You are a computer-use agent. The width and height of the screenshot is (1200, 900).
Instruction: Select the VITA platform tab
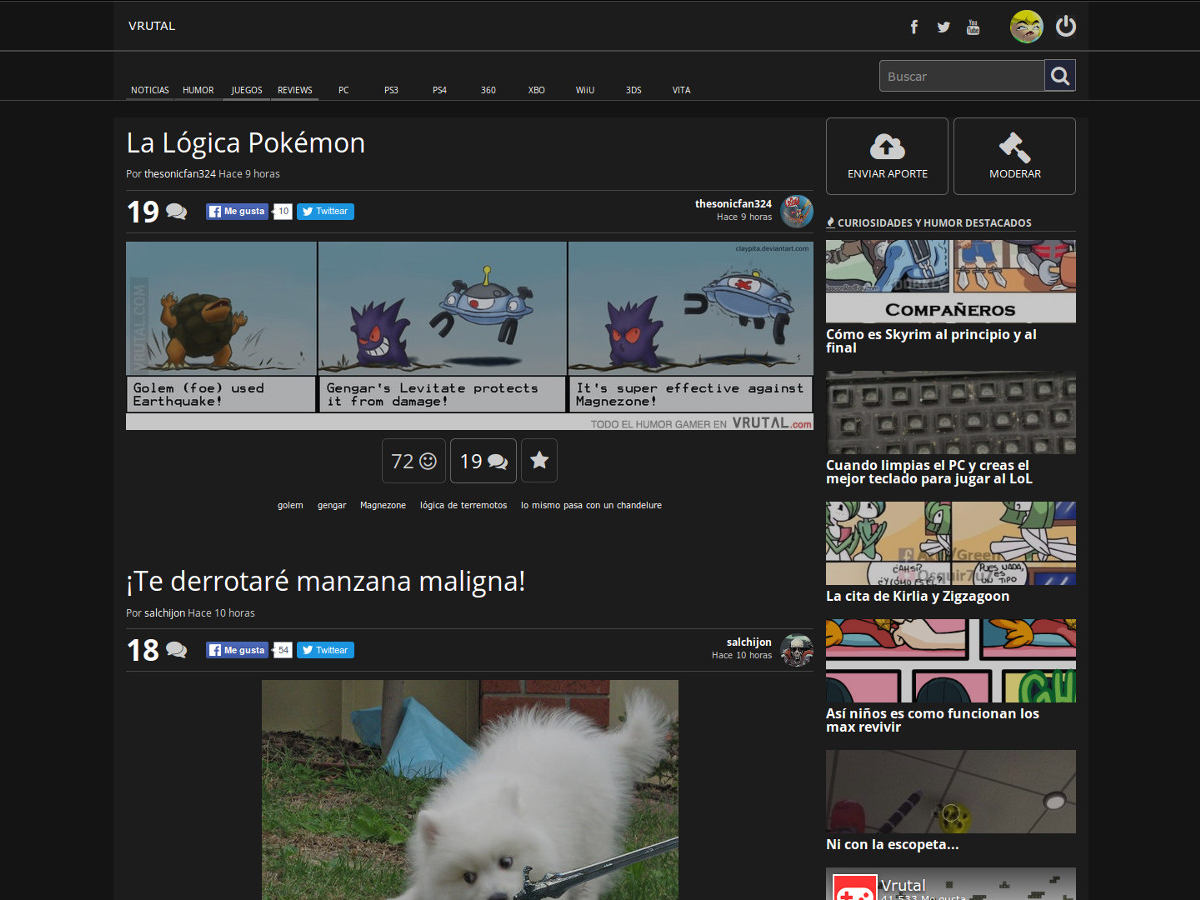pyautogui.click(x=681, y=90)
